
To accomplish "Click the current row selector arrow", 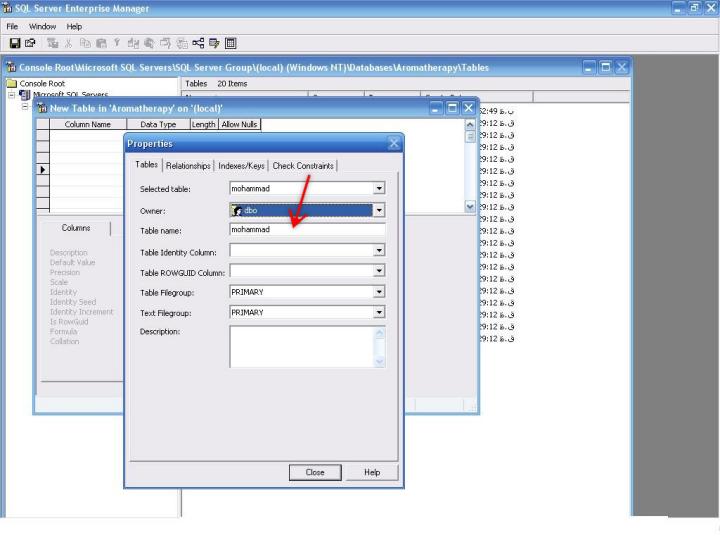I will tap(43, 170).
